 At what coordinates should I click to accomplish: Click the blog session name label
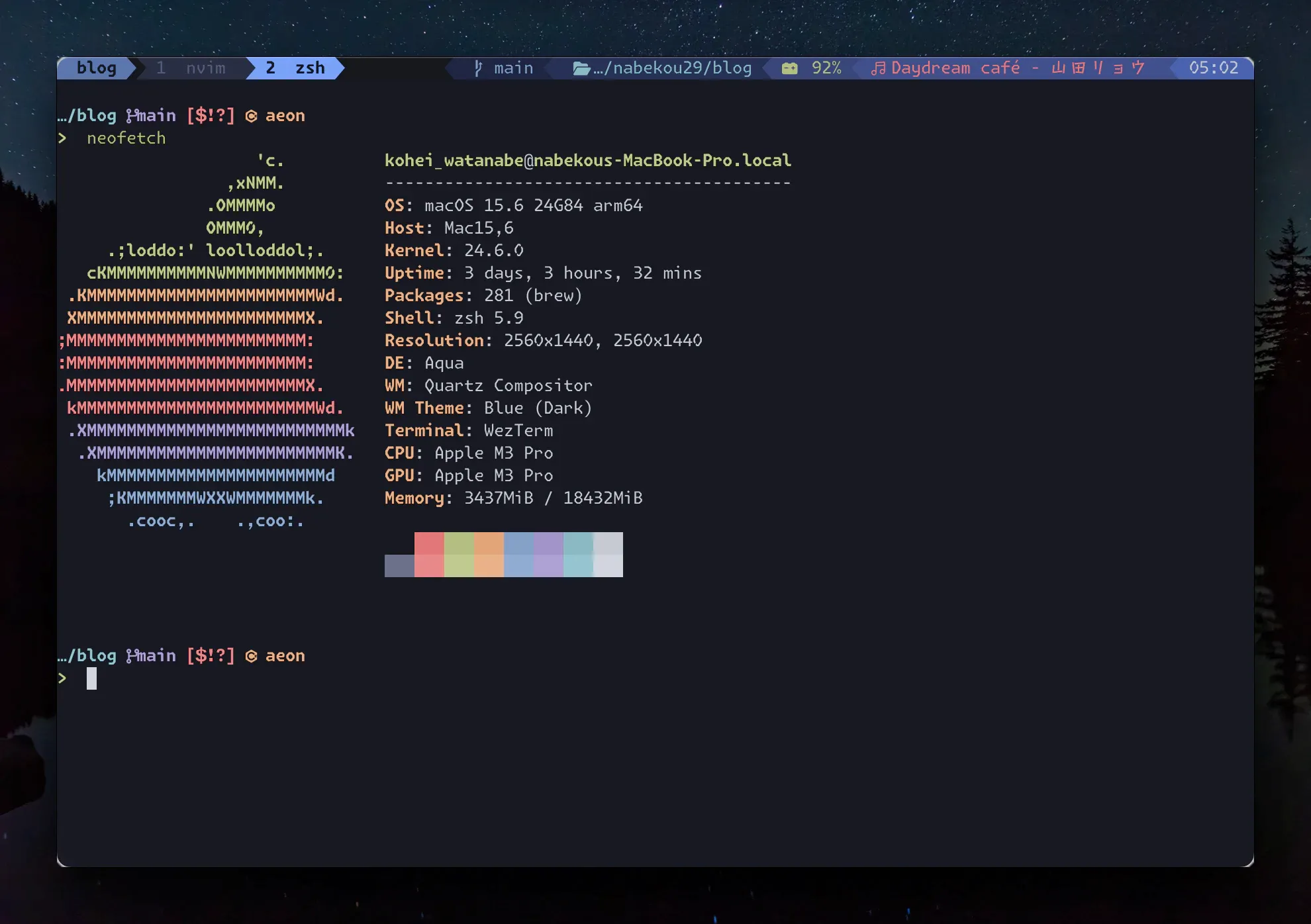tap(96, 68)
